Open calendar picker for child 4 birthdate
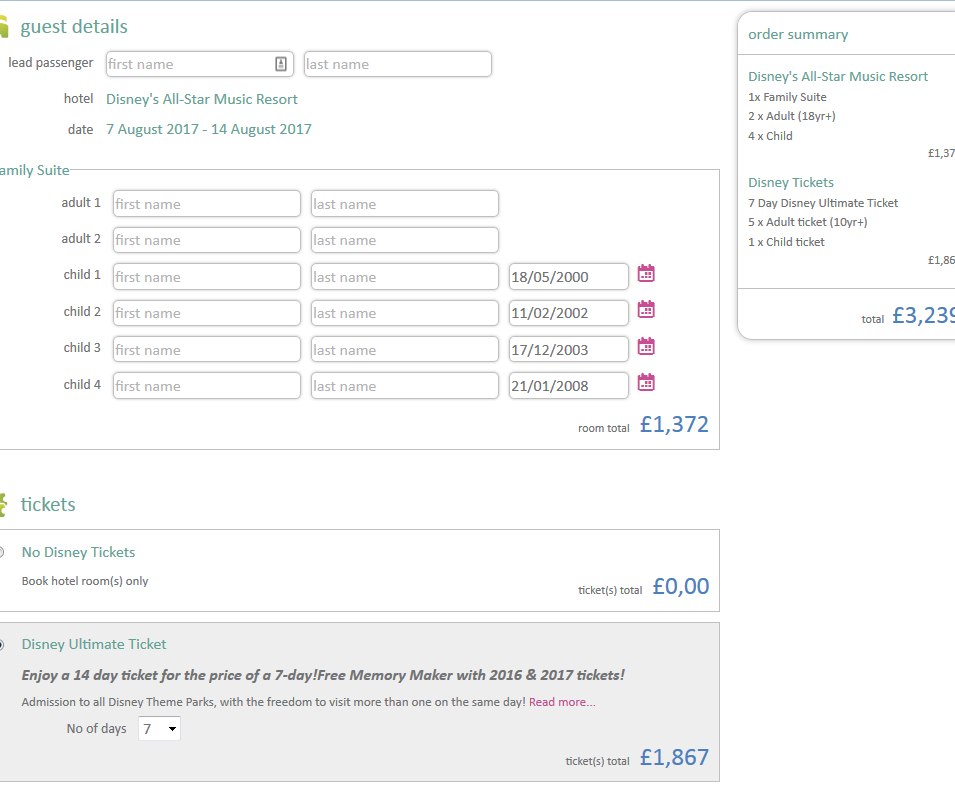This screenshot has height=797, width=955. [646, 382]
